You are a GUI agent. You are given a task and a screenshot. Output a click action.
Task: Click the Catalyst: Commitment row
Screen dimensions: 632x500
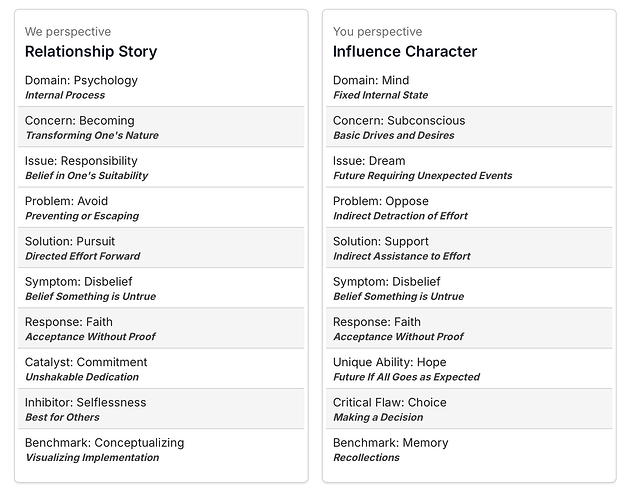coord(161,369)
